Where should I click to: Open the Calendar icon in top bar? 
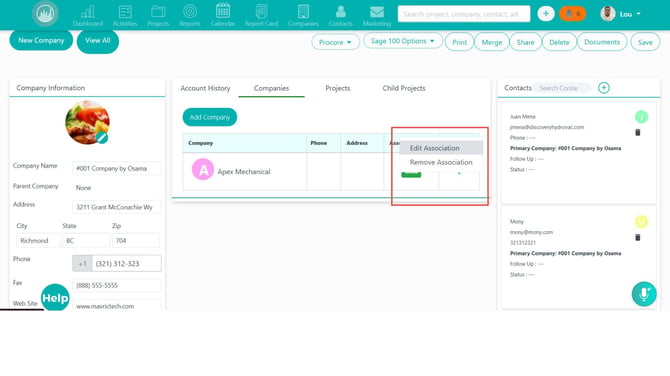pyautogui.click(x=223, y=11)
